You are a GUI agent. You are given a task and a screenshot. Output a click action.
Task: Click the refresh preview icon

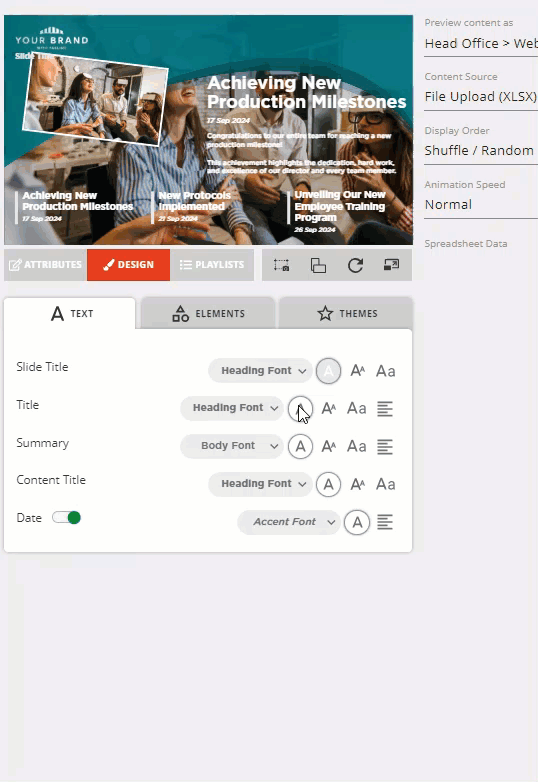click(355, 265)
